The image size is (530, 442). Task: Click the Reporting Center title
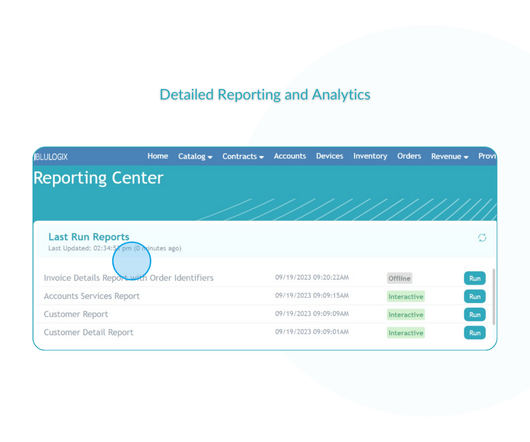click(x=98, y=178)
